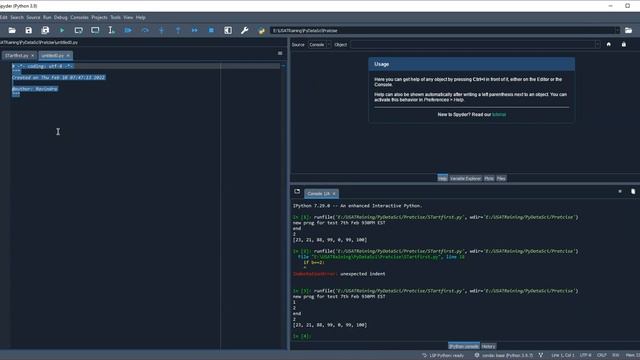The image size is (640, 360).
Task: Open the Source menu
Action: tap(33, 18)
